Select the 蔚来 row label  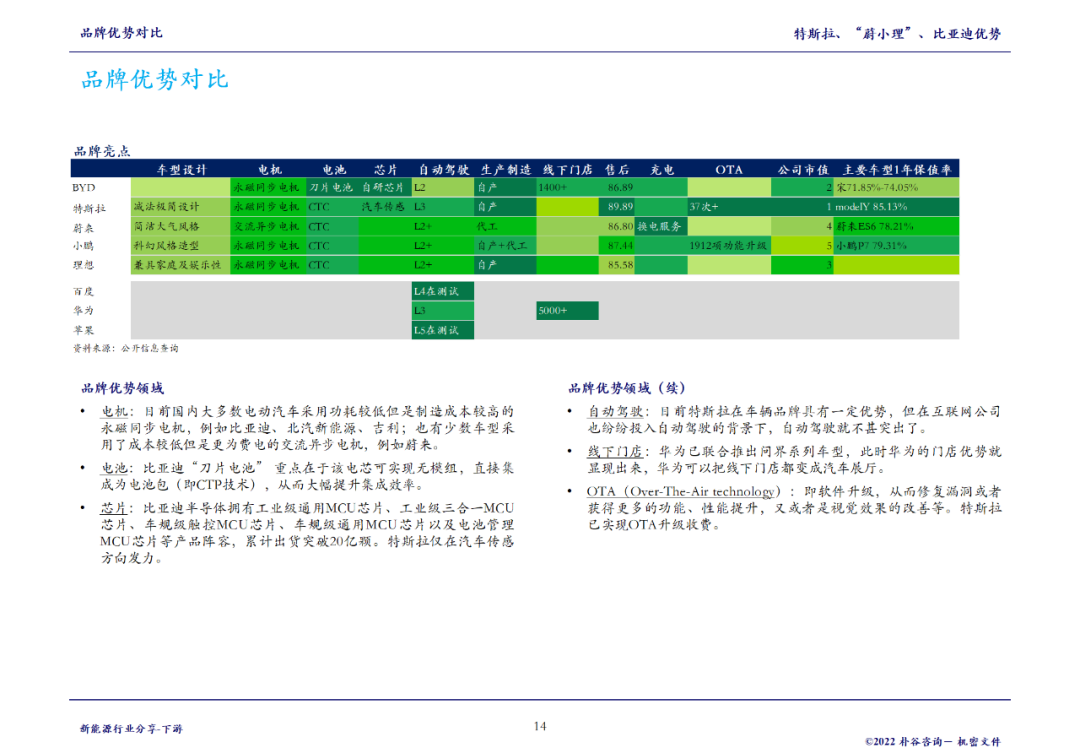pyautogui.click(x=83, y=227)
